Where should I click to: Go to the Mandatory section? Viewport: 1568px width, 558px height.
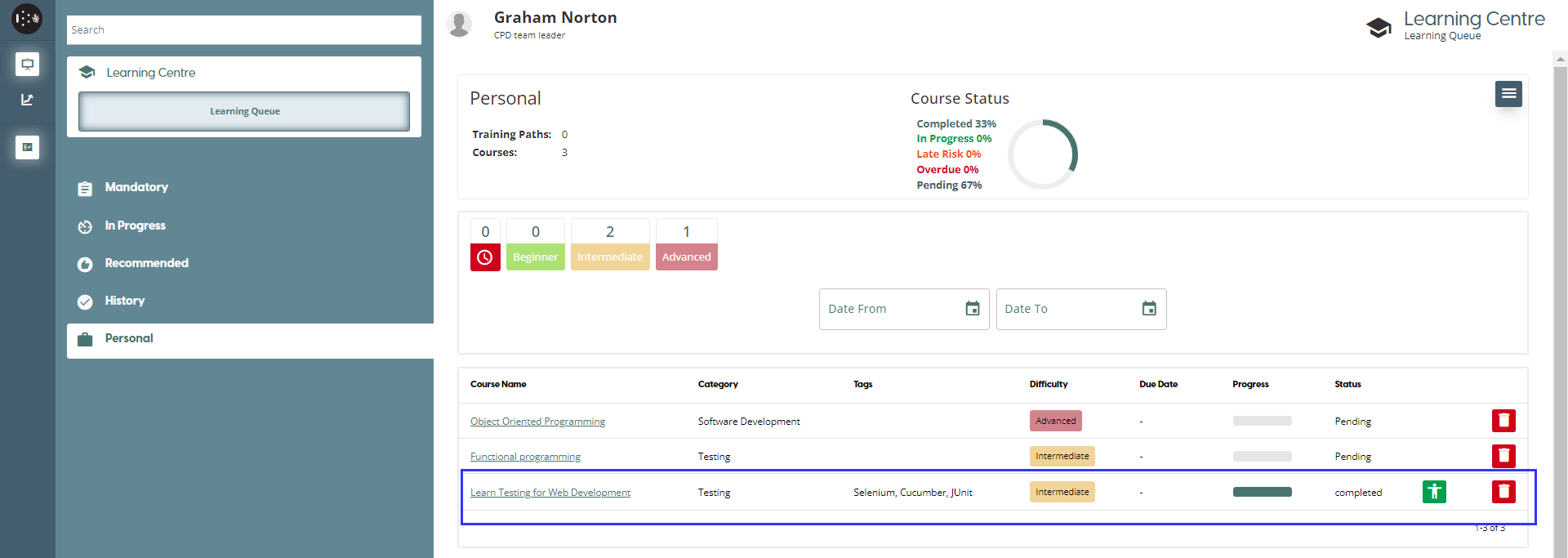[136, 187]
